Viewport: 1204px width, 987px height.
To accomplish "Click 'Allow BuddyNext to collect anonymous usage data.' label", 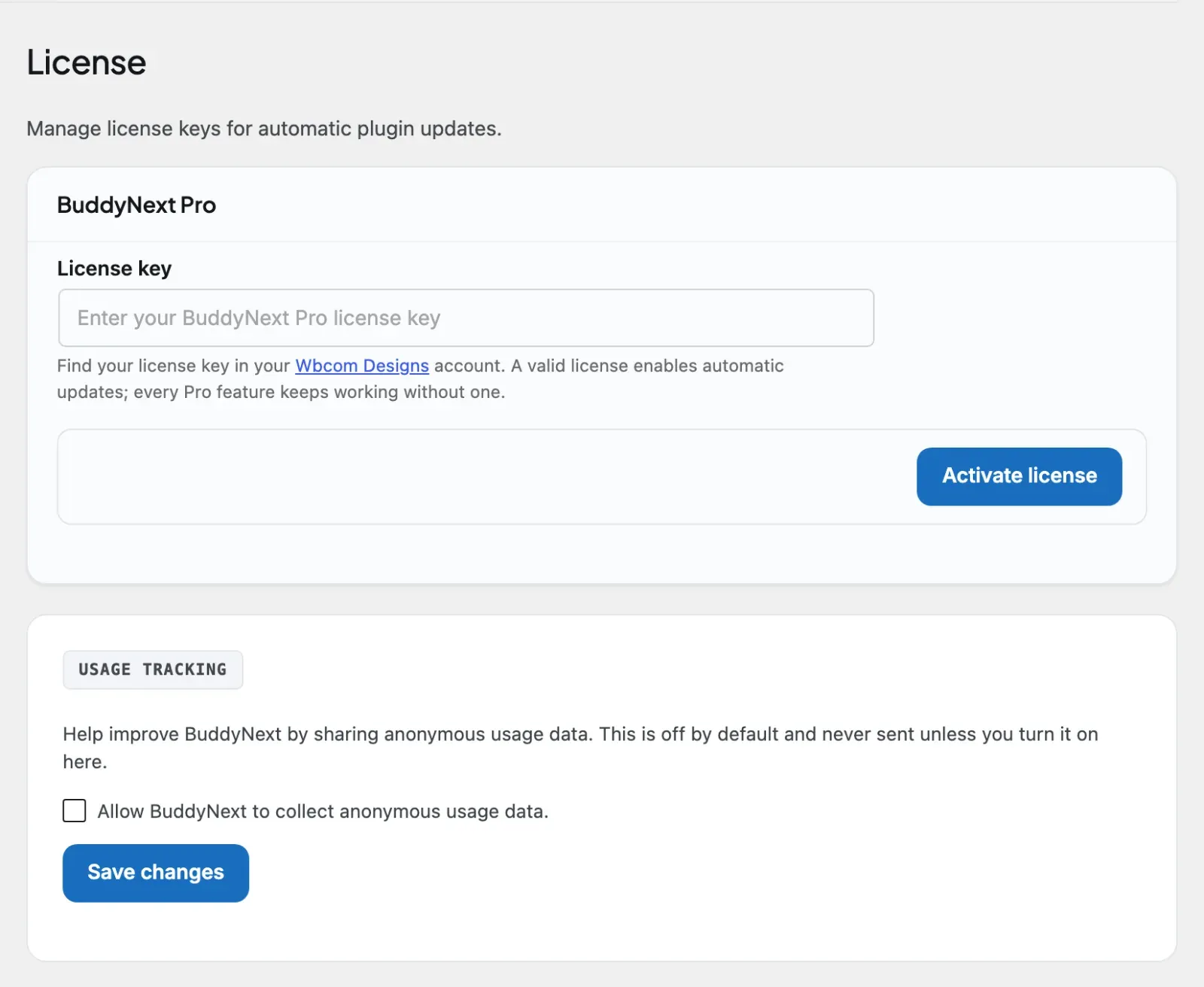I will coord(323,812).
